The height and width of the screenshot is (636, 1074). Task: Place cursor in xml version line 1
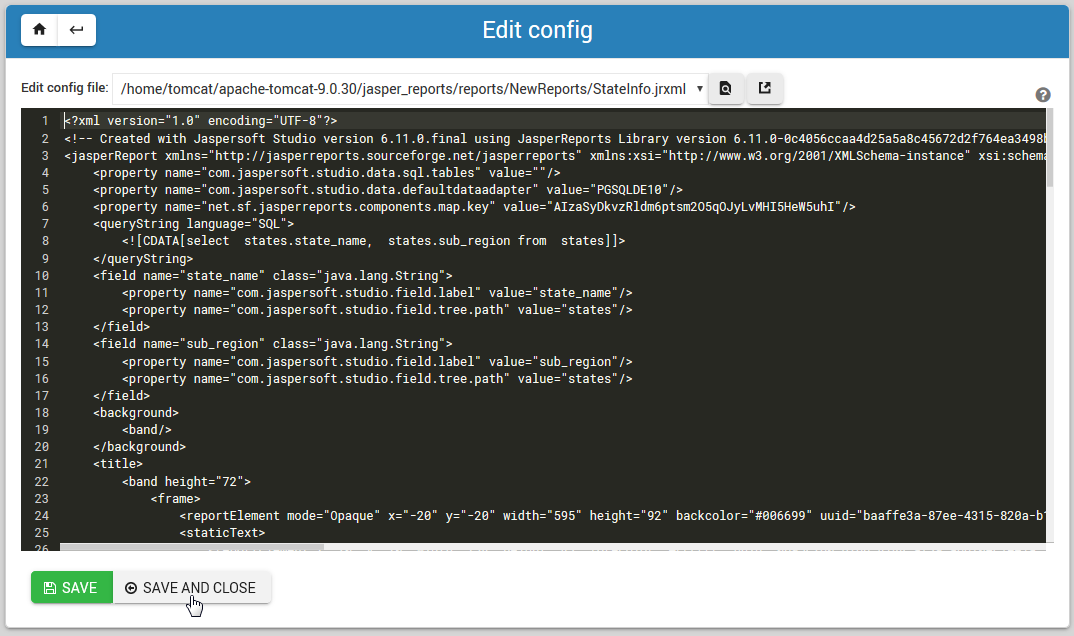point(201,120)
